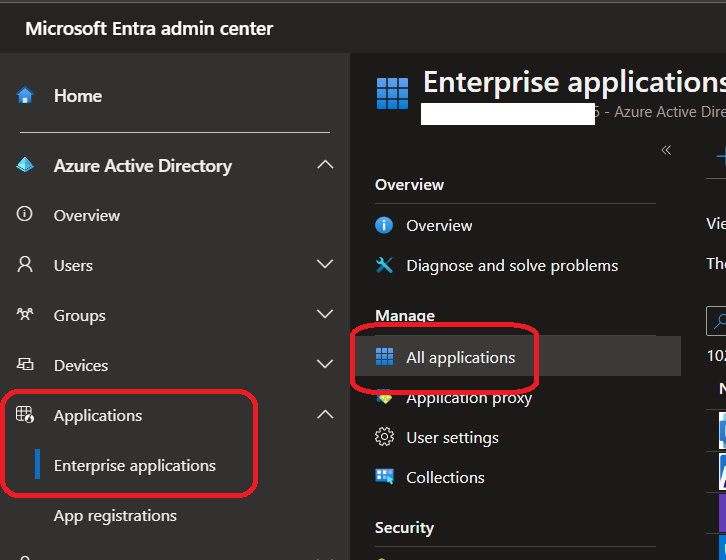
Task: Click the Devices icon in sidebar
Action: (25, 365)
